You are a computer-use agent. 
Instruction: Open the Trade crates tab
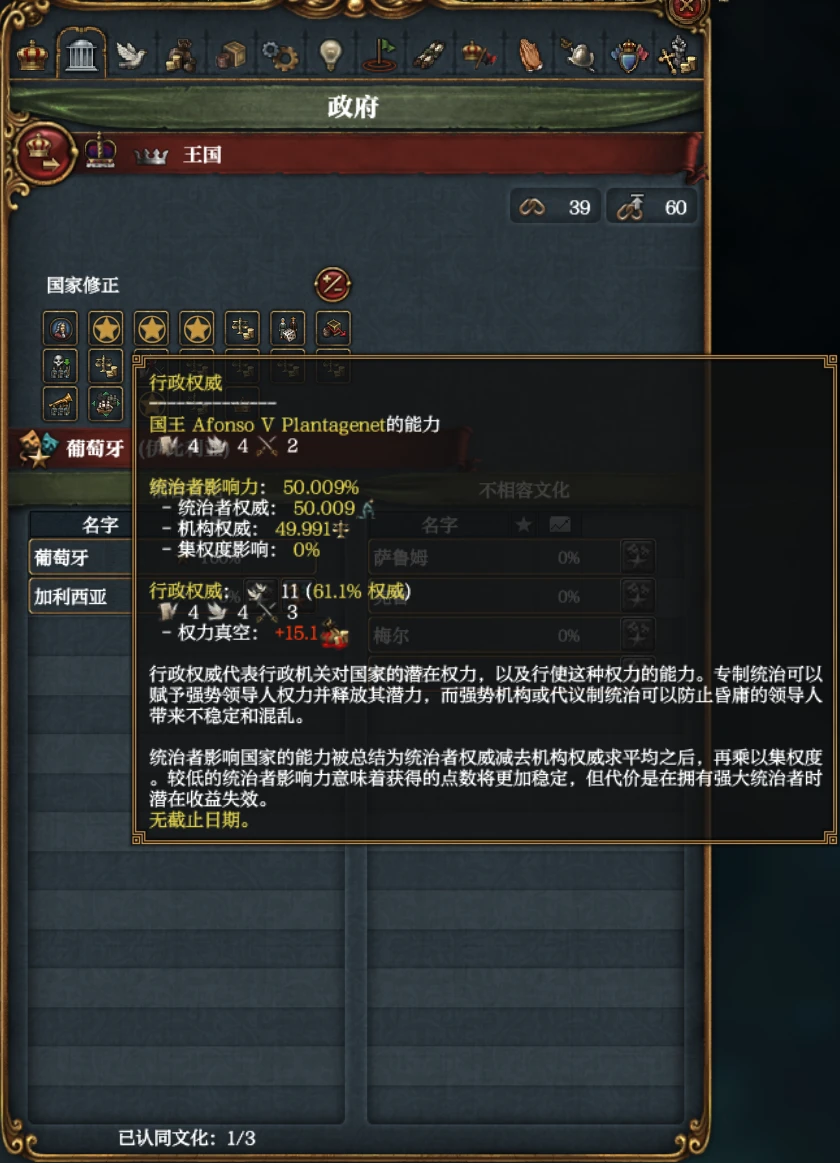231,56
